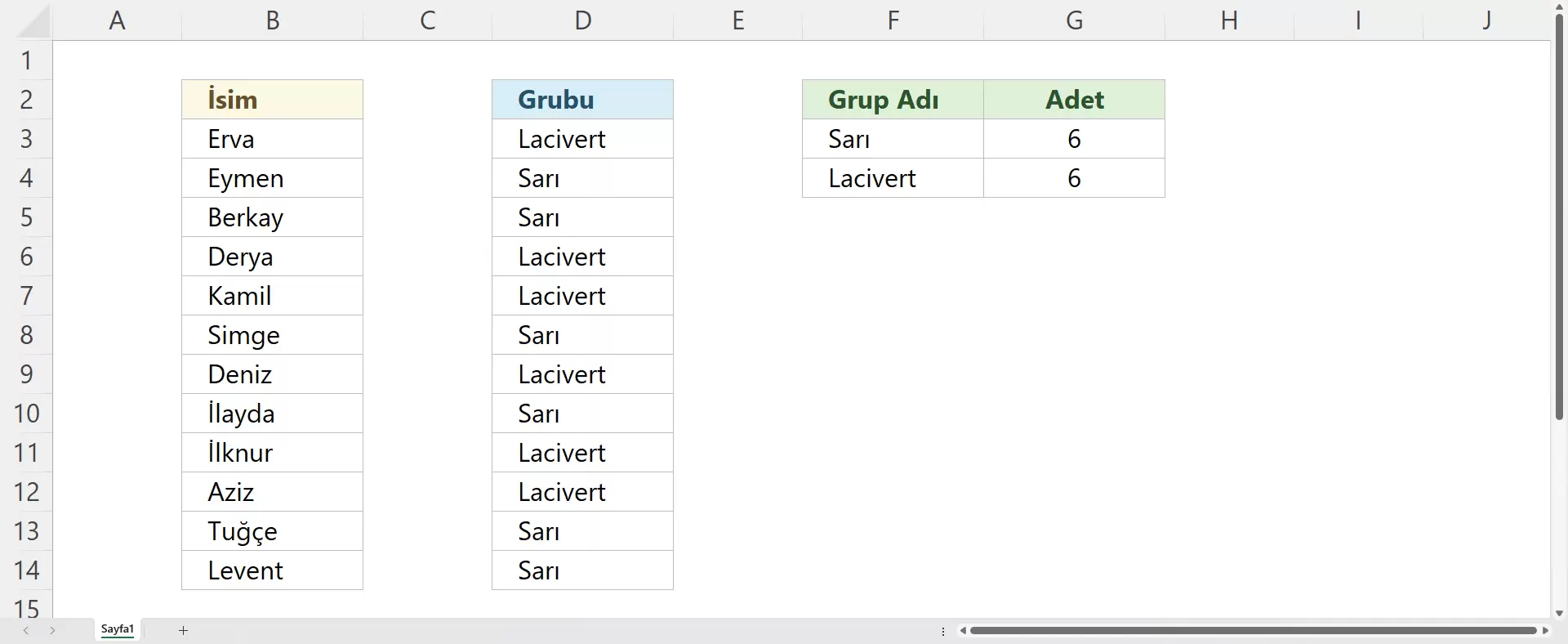Viewport: 1568px width, 644px height.
Task: Select column D header
Action: [x=582, y=20]
